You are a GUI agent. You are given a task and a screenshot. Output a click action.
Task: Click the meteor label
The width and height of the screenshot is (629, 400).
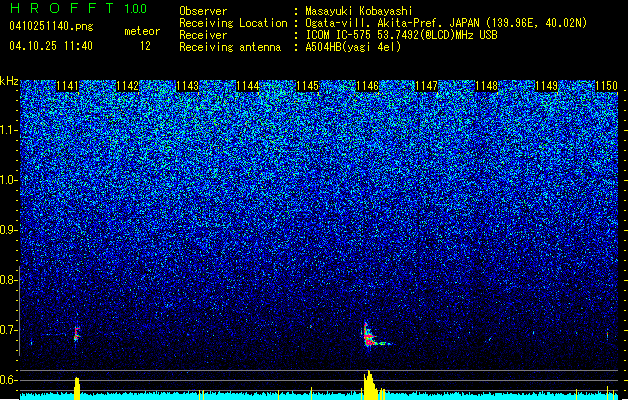point(142,31)
